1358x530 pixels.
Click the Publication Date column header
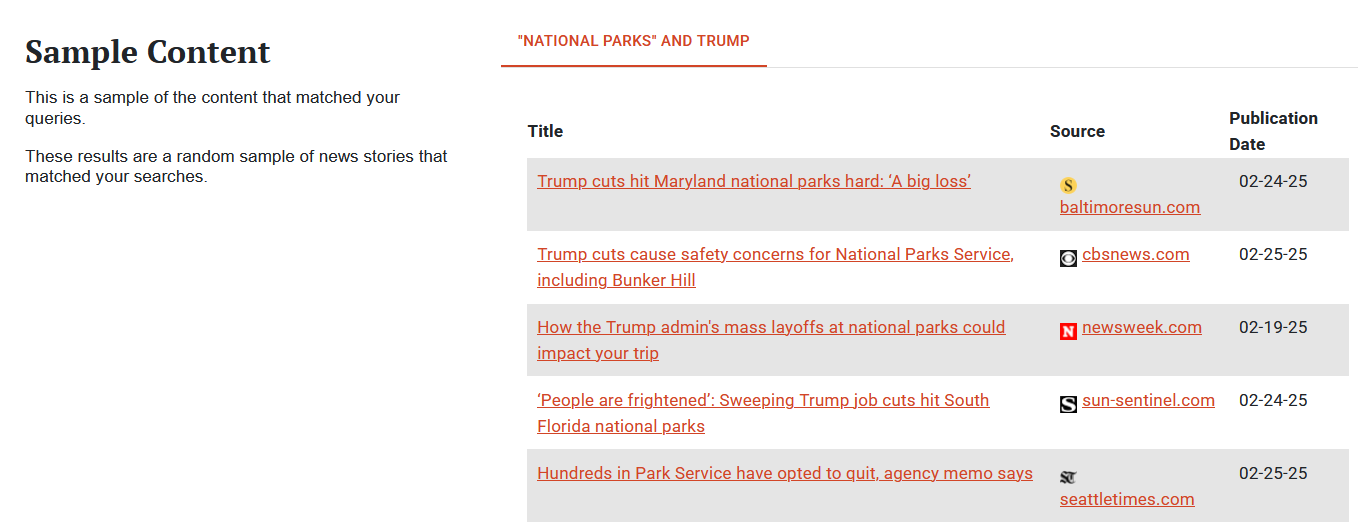(x=1273, y=131)
